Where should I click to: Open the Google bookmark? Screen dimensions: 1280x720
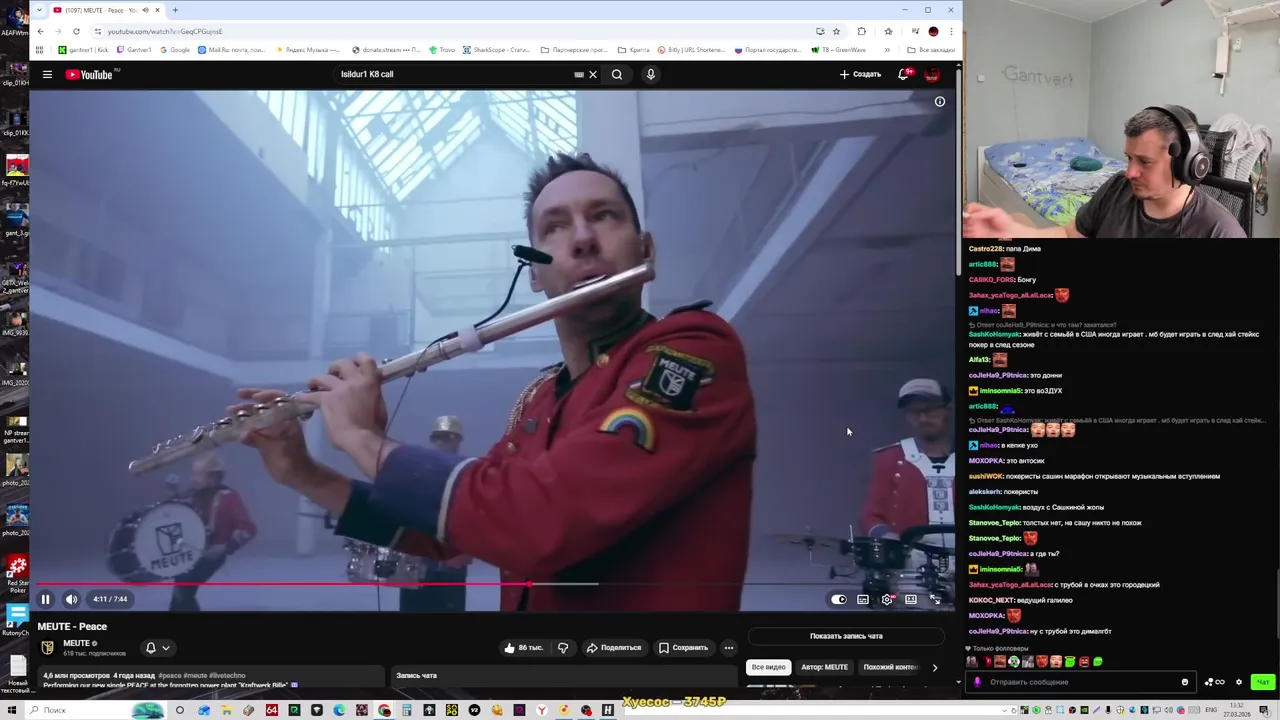point(175,49)
